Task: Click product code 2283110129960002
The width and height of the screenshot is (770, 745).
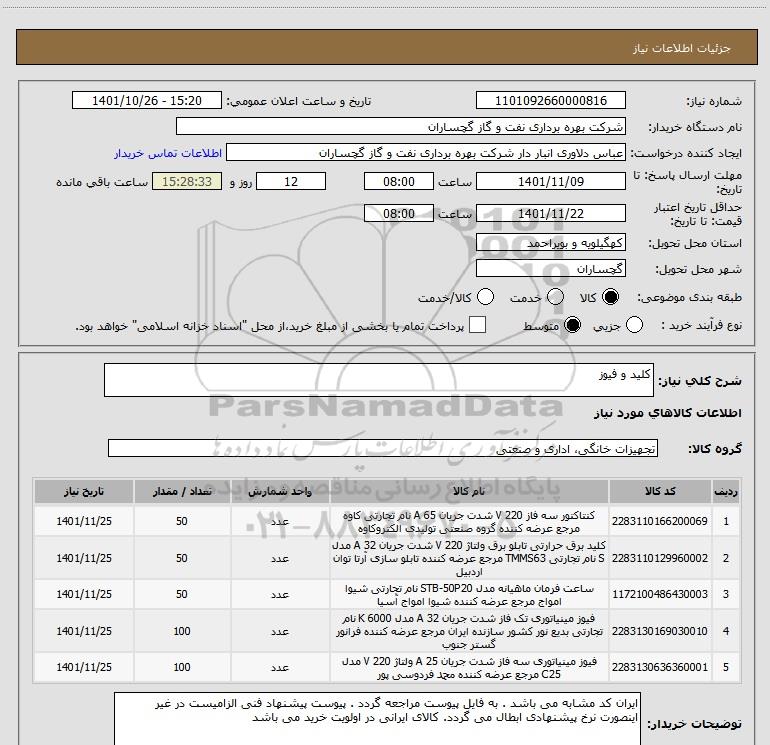Action: [x=660, y=558]
